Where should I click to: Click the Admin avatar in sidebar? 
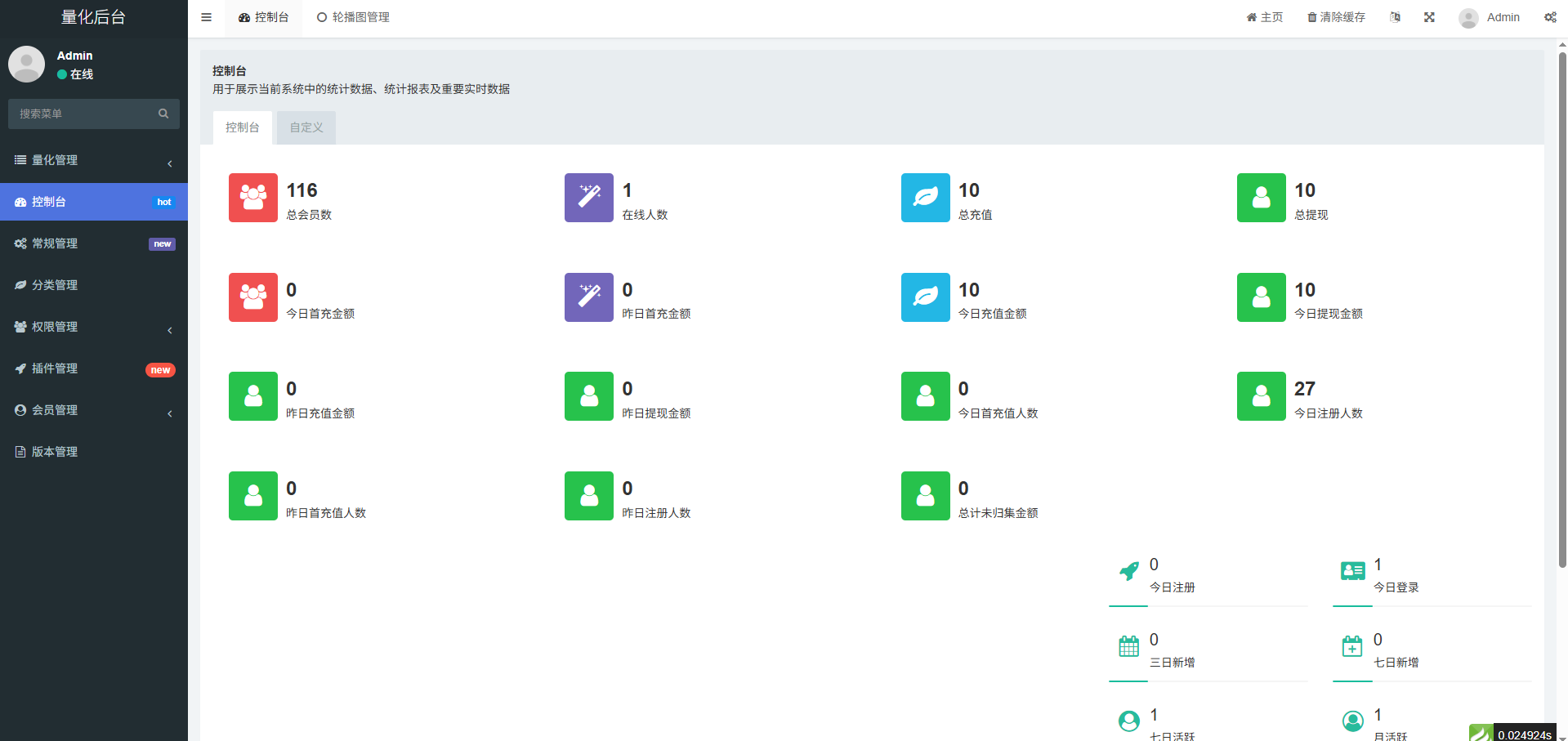click(26, 64)
